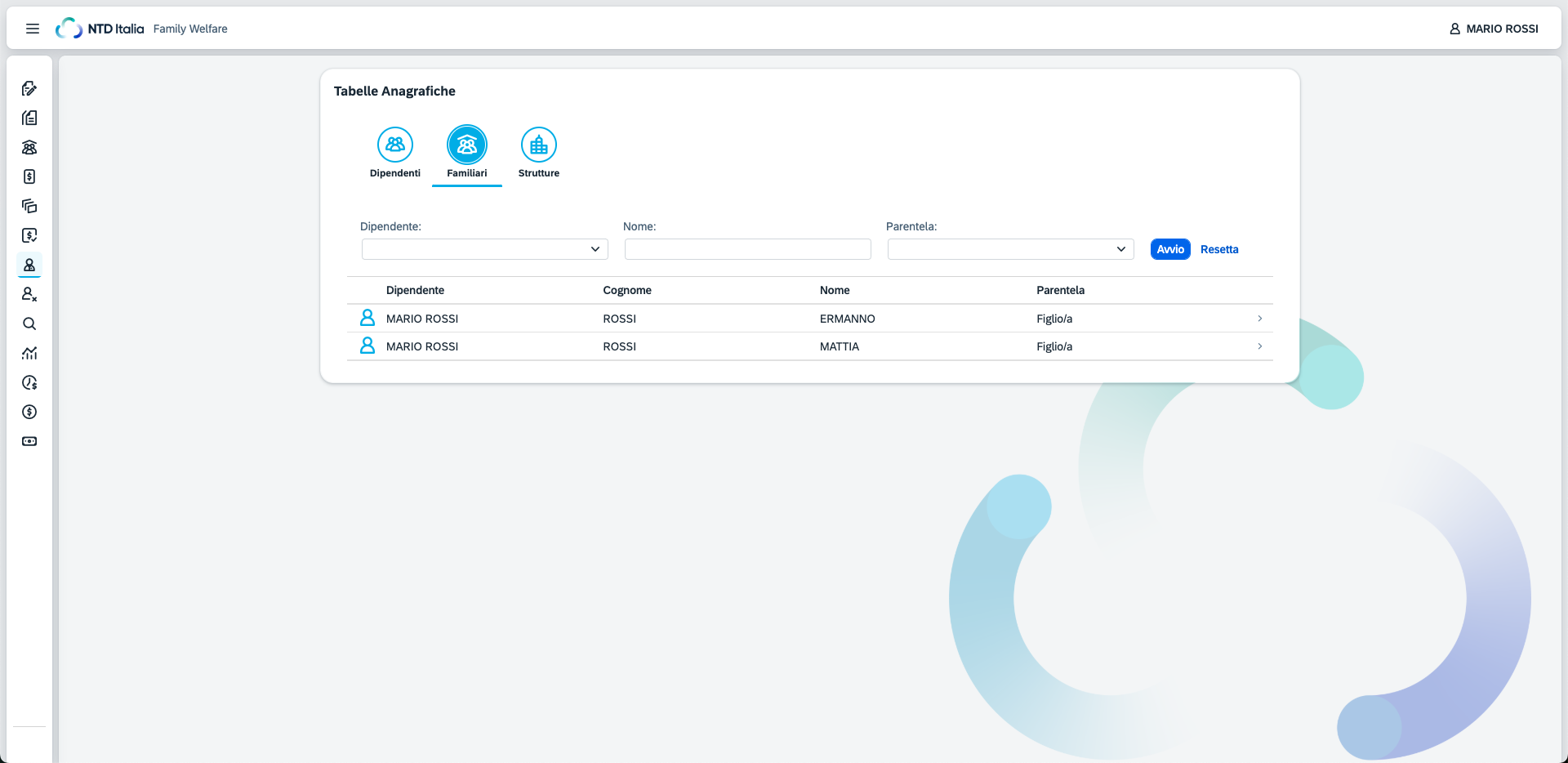
Task: Expand the ERMANNO row chevron
Action: [1260, 319]
